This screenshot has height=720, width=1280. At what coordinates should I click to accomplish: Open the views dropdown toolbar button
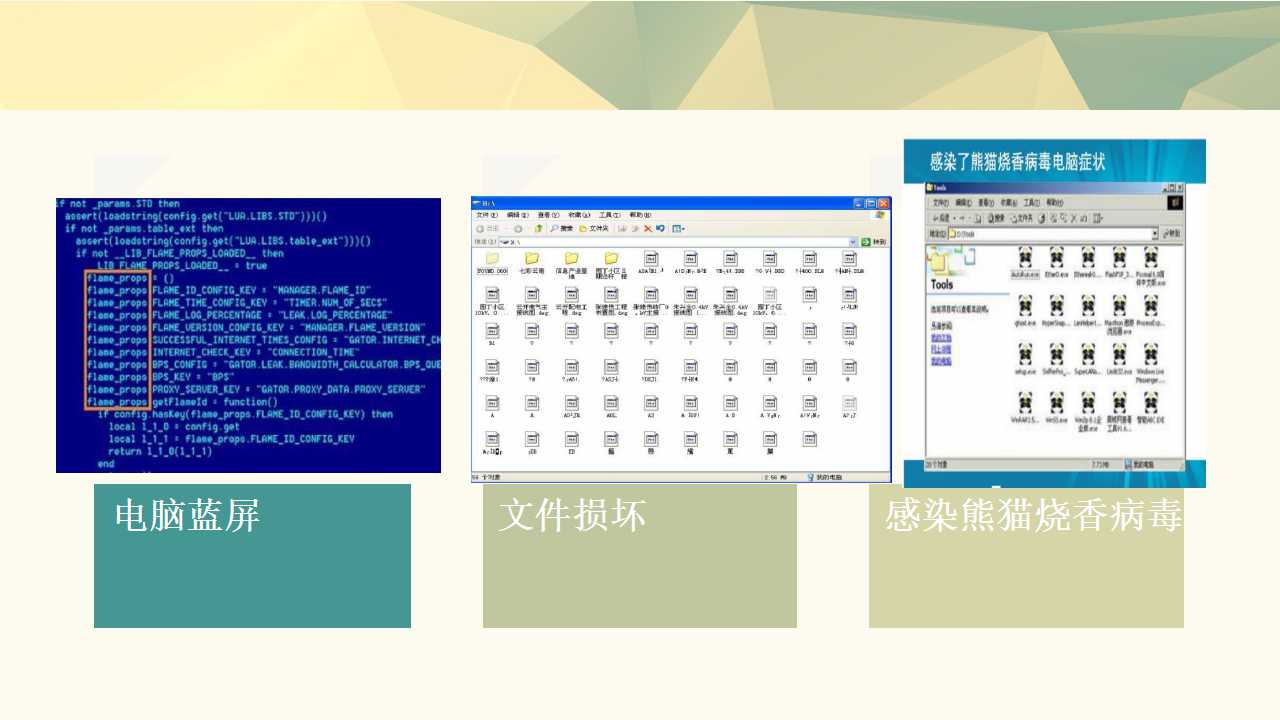coord(679,228)
